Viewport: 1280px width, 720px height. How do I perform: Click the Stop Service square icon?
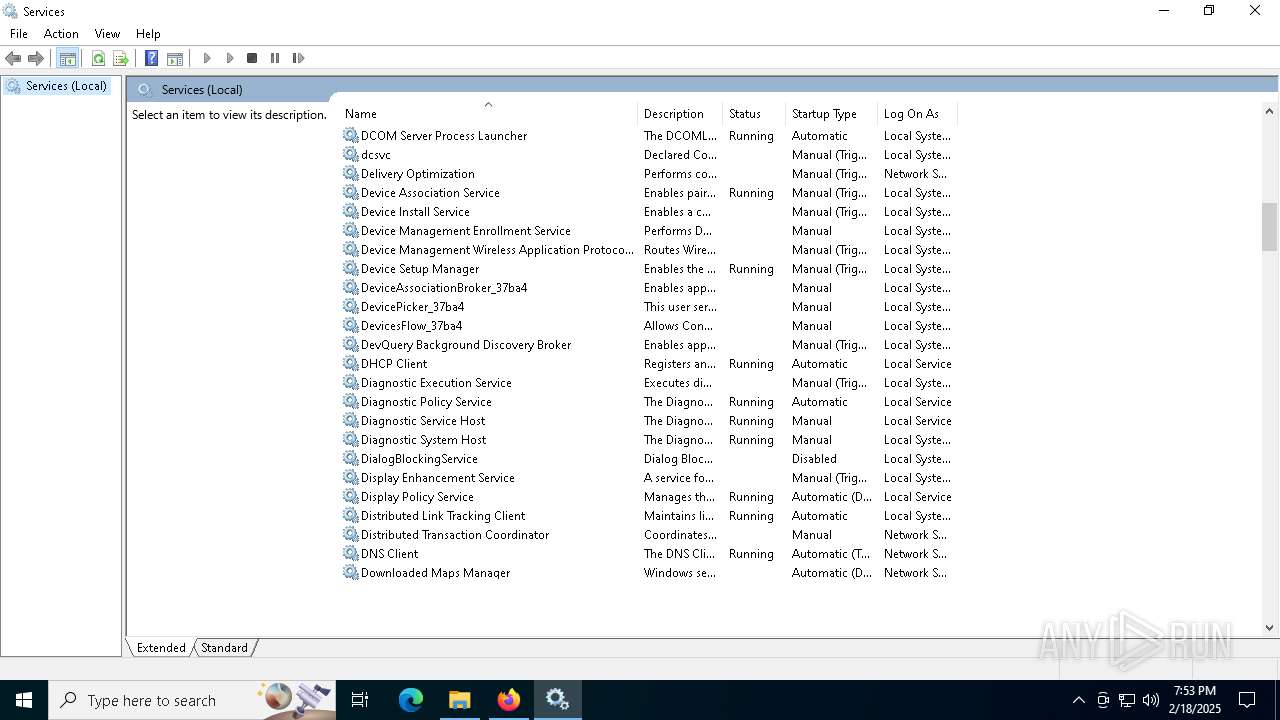click(x=252, y=58)
